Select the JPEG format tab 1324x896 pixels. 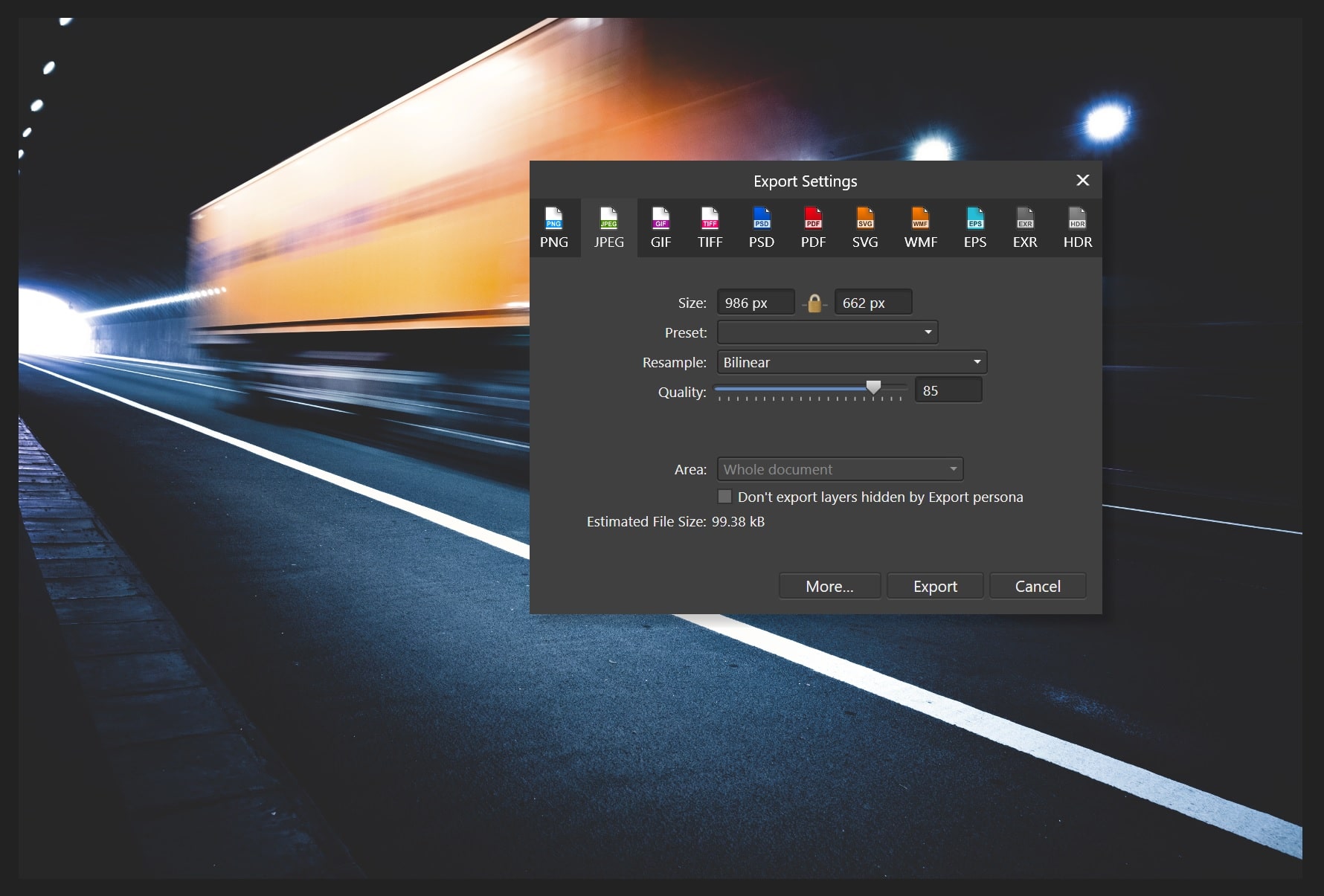pos(608,228)
